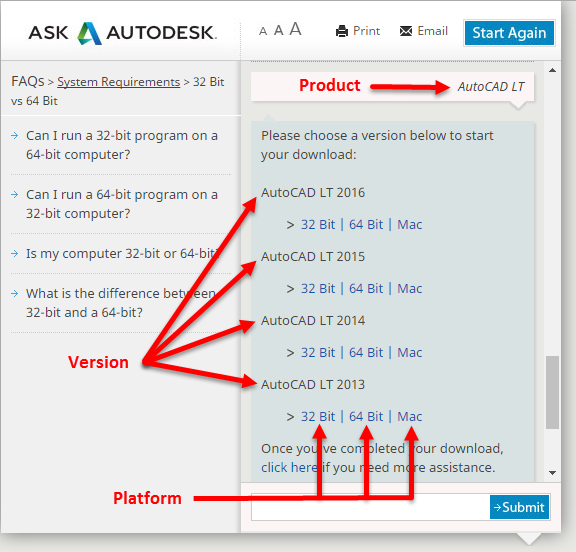This screenshot has width=576, height=552.
Task: Download AutoCAD LT 2014 64 Bit
Action: 366,352
